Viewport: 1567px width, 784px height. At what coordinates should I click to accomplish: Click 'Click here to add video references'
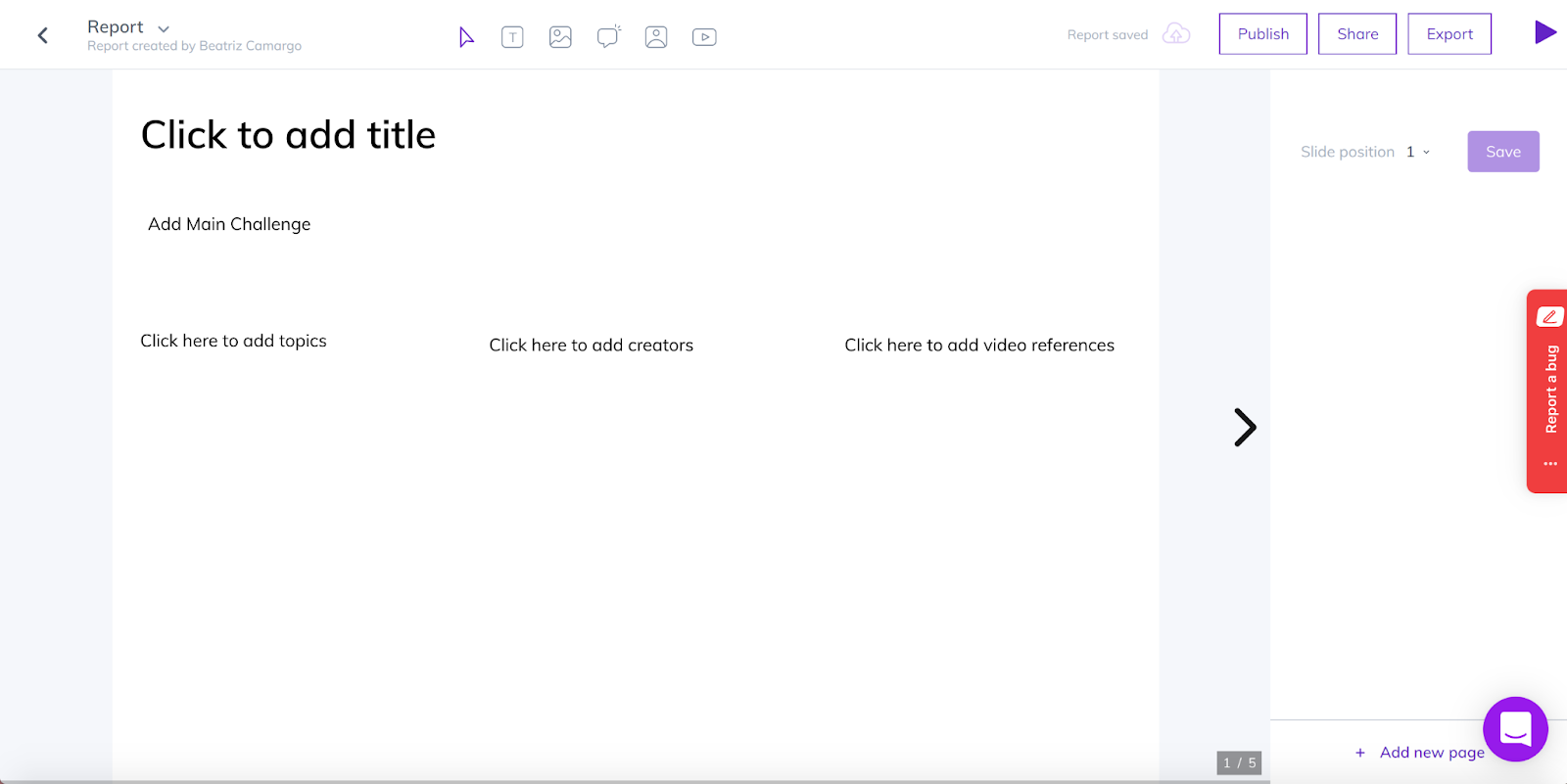pyautogui.click(x=979, y=345)
